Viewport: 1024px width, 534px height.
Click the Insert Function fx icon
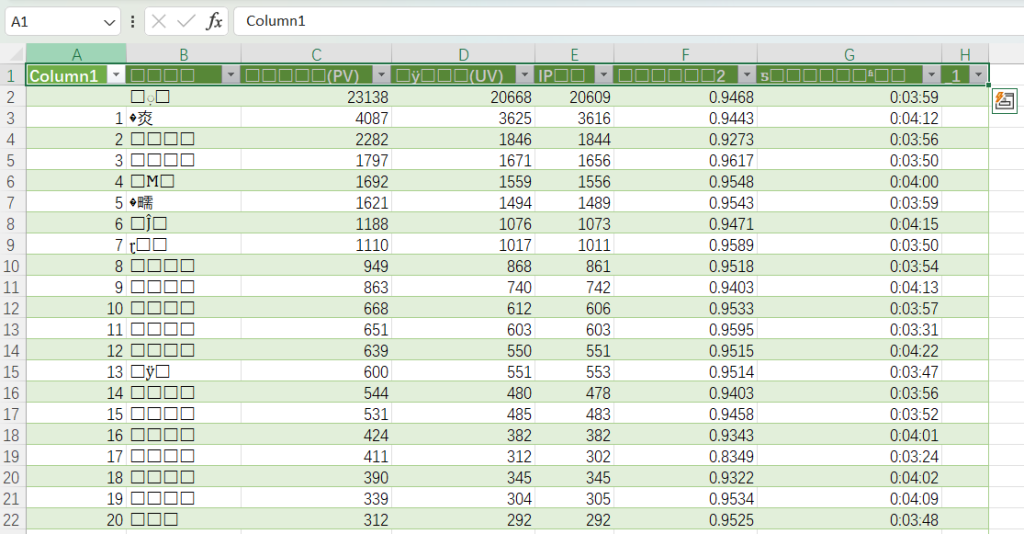click(214, 21)
